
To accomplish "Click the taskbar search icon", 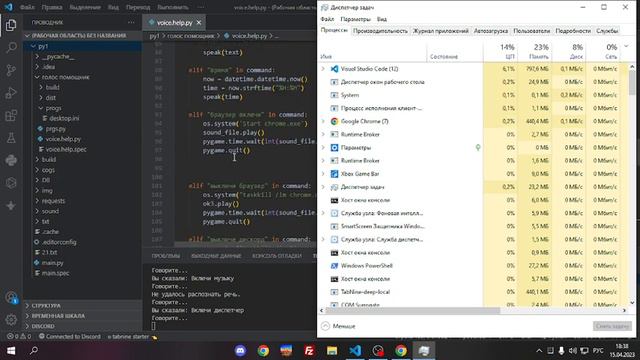I will [x=34, y=351].
